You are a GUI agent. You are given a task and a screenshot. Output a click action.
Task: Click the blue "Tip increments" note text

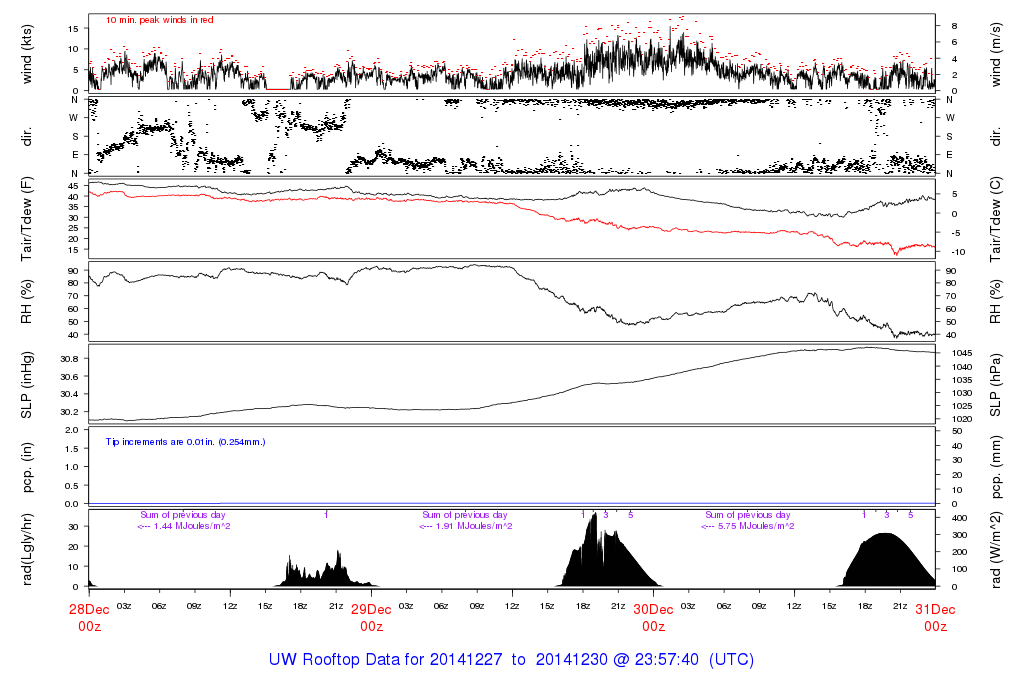point(185,441)
